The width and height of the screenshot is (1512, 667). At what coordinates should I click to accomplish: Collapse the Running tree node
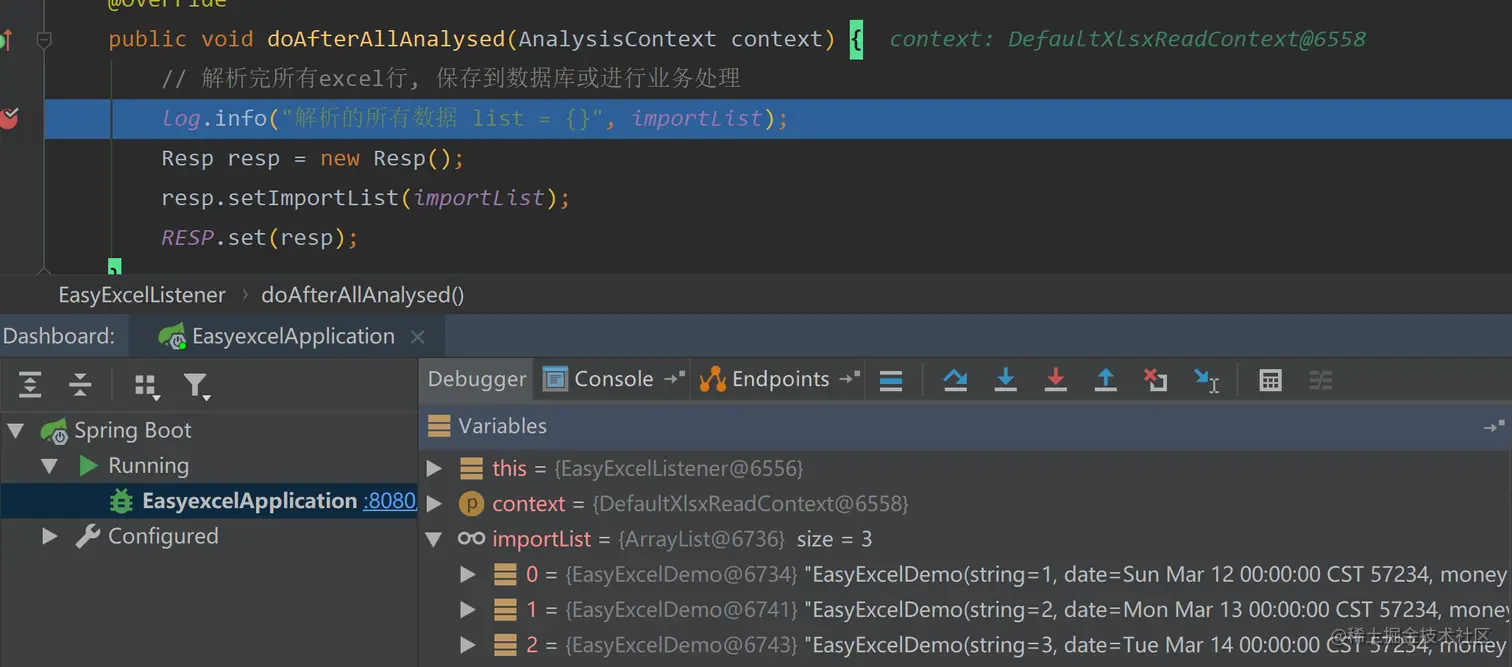coord(49,466)
